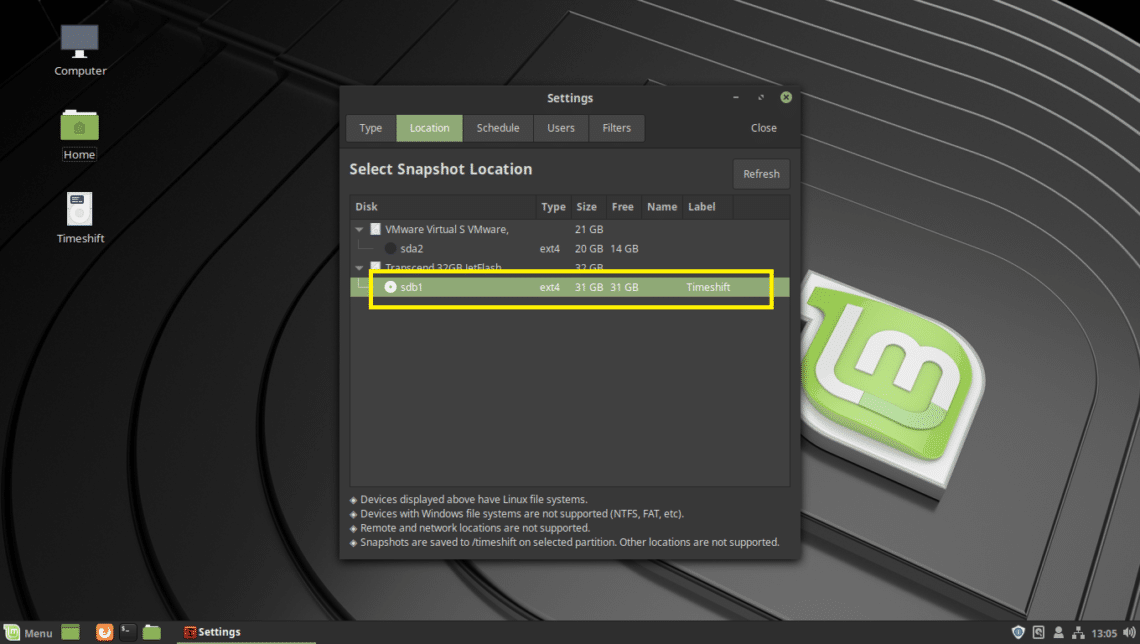Viewport: 1140px width, 644px height.
Task: Select the sda2 partition radio button
Action: pyautogui.click(x=390, y=249)
